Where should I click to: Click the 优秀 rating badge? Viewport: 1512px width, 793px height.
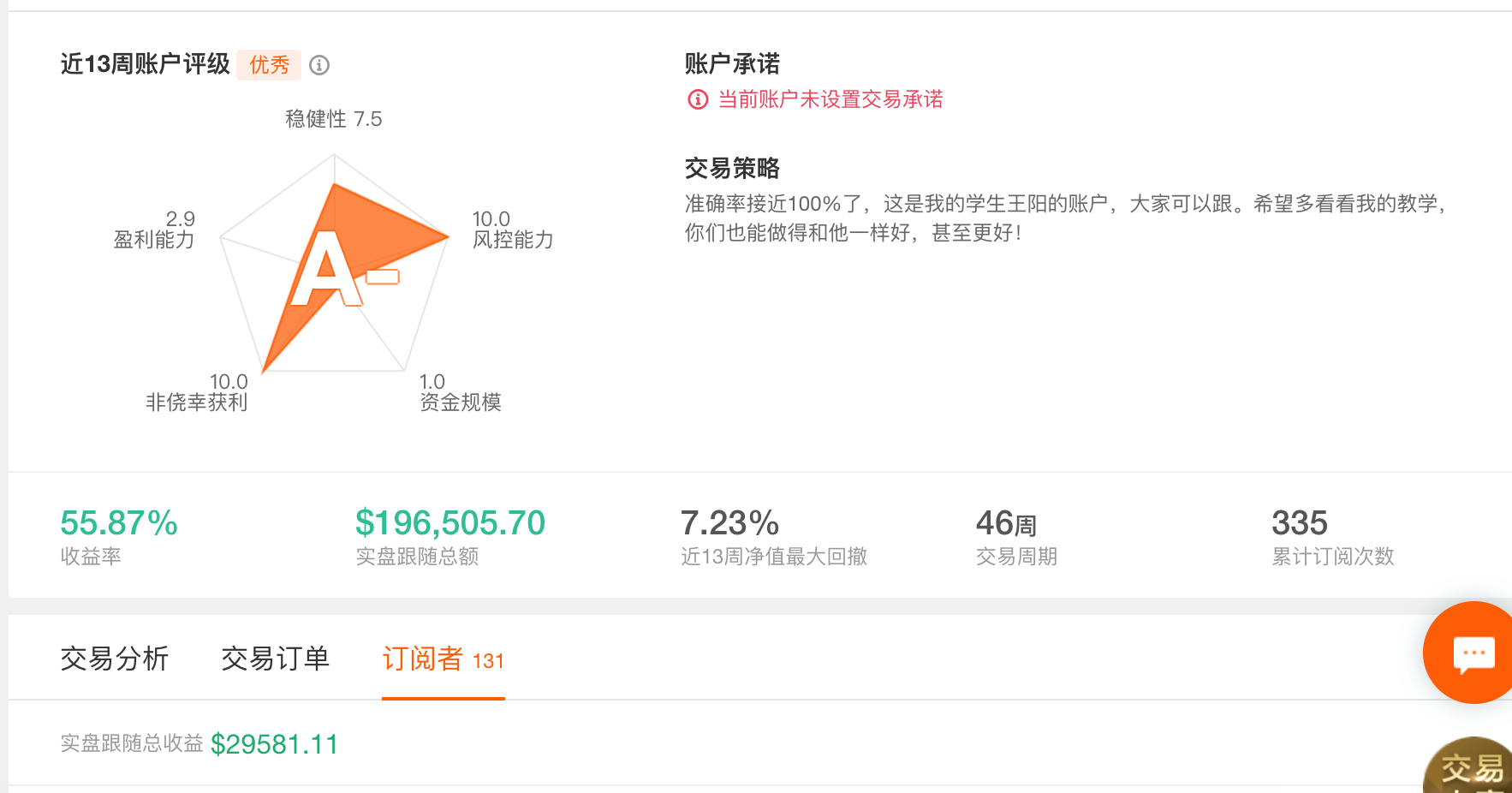[269, 65]
